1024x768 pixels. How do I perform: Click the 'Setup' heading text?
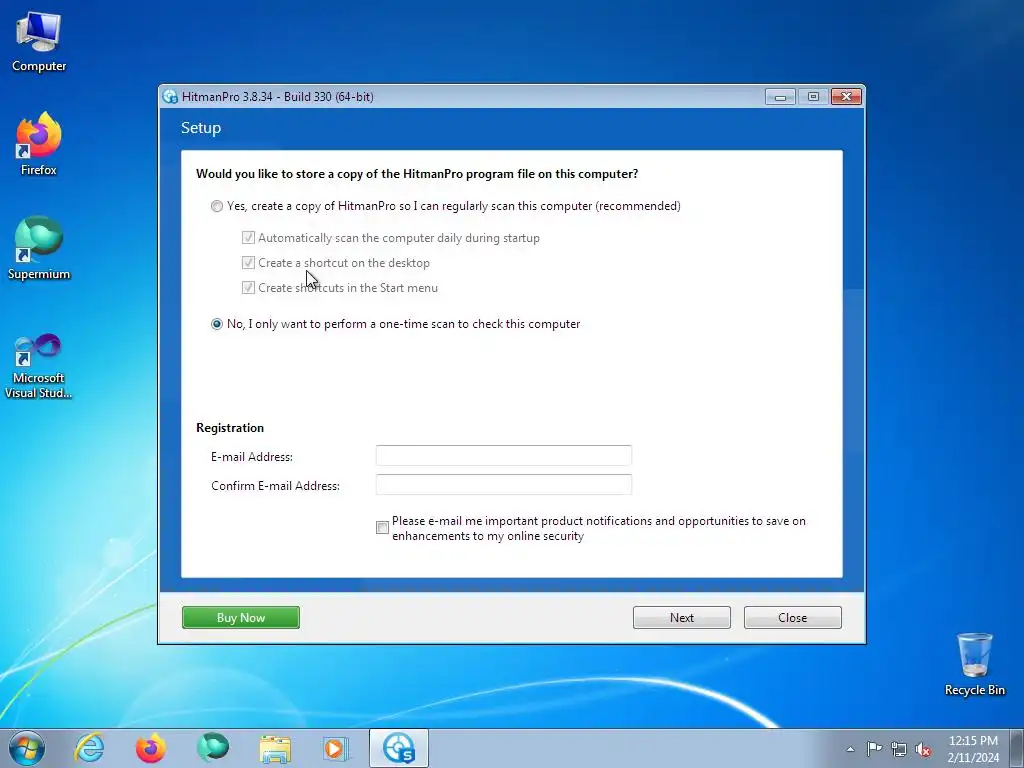[x=201, y=128]
